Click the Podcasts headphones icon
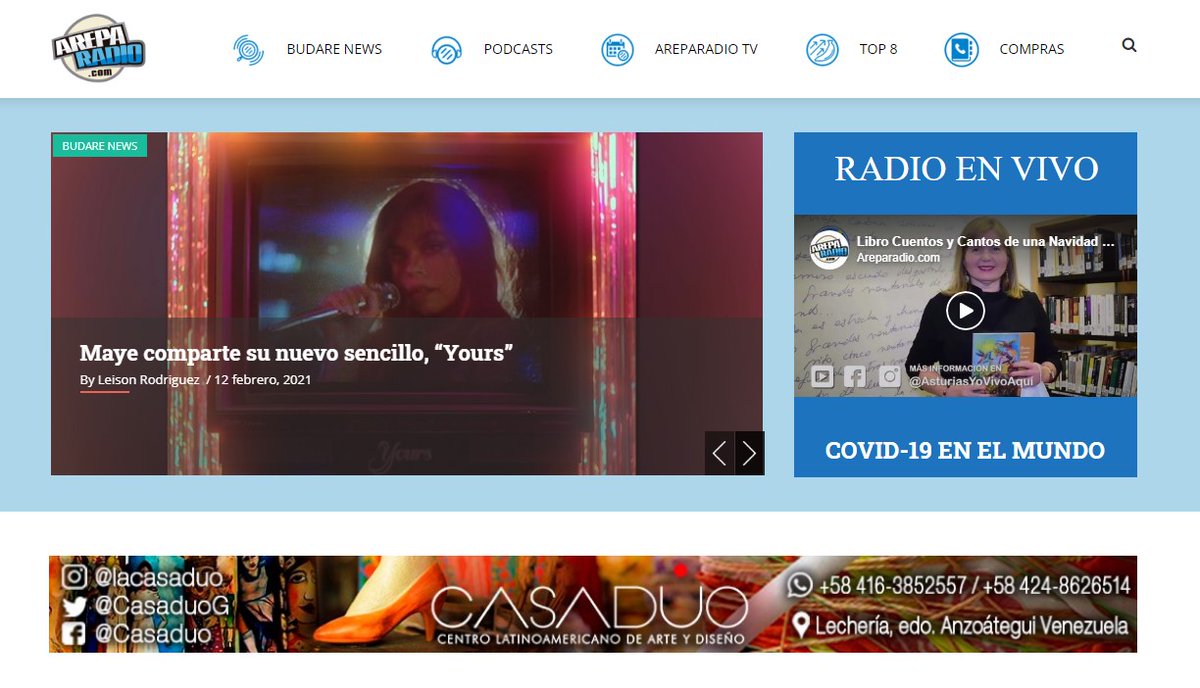1200x688 pixels. coord(446,49)
